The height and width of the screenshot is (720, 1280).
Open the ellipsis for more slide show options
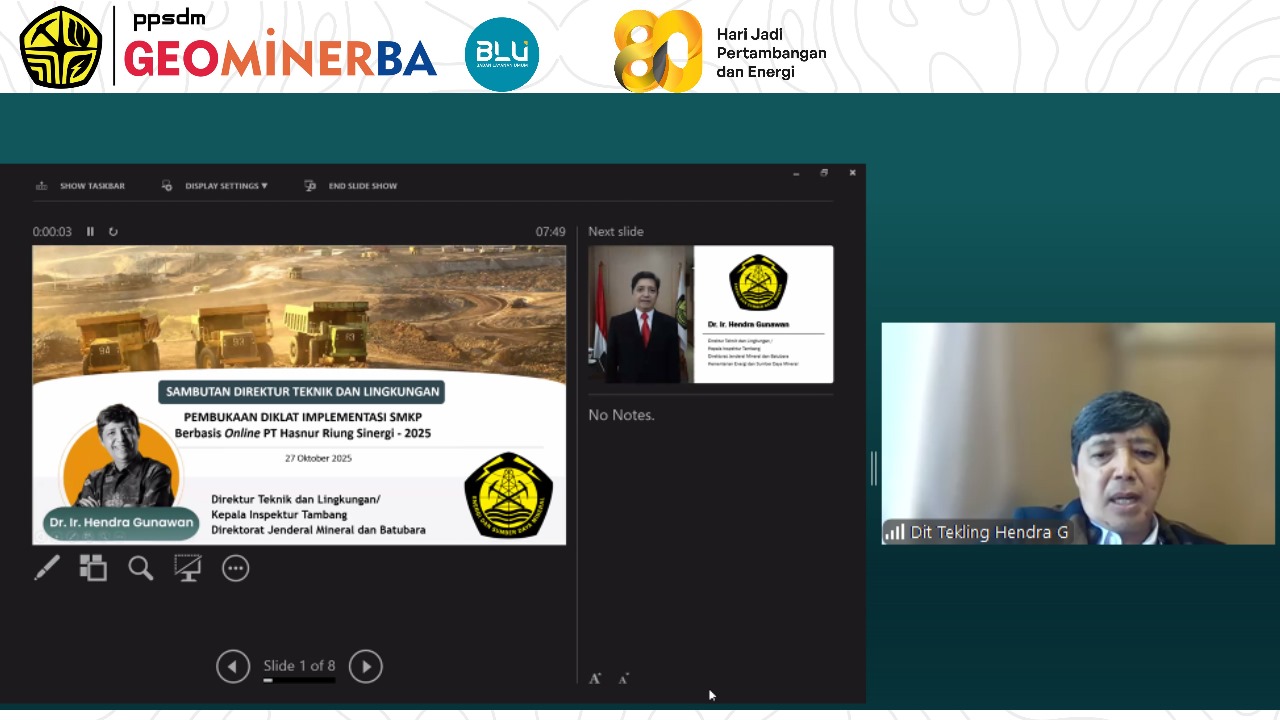click(x=235, y=568)
